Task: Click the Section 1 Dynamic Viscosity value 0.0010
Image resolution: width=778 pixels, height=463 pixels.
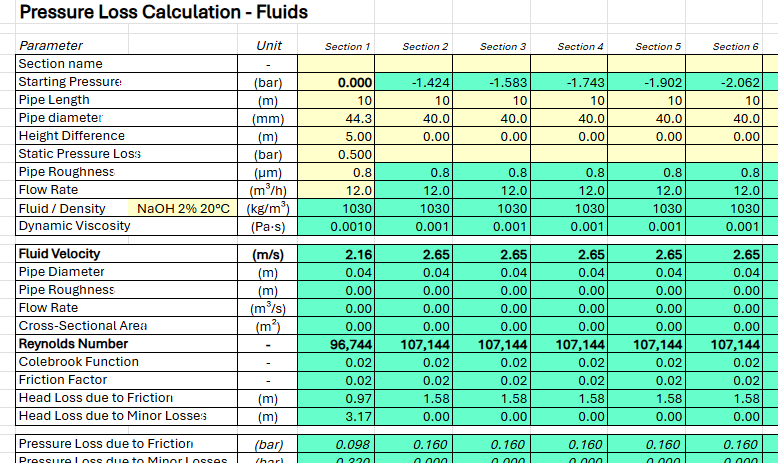Action: [335, 226]
